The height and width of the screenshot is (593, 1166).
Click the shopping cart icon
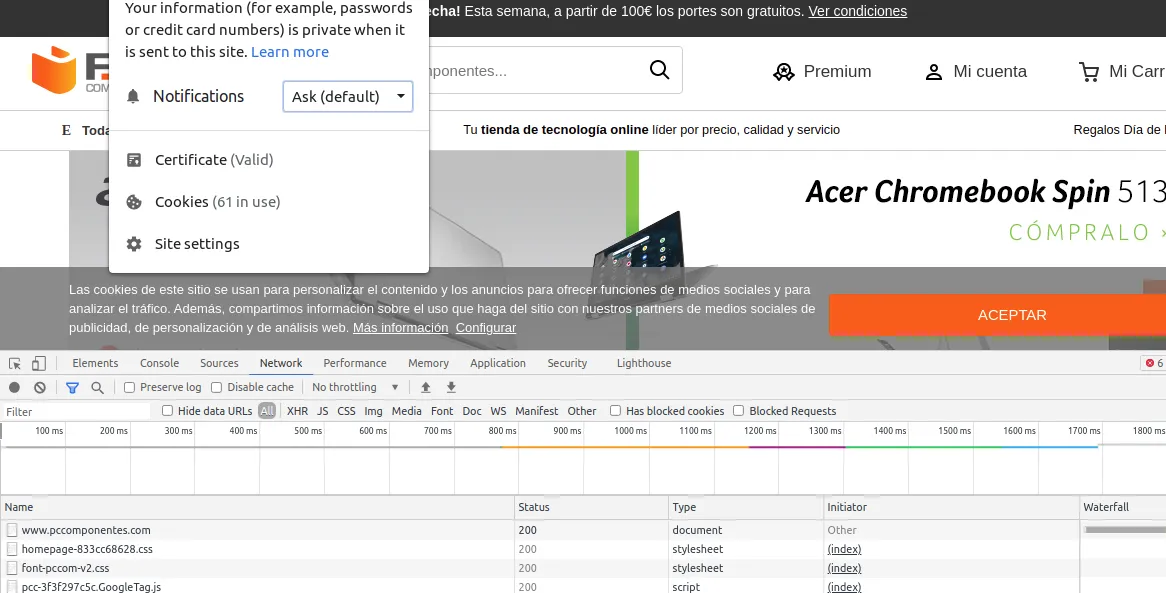pyautogui.click(x=1089, y=72)
